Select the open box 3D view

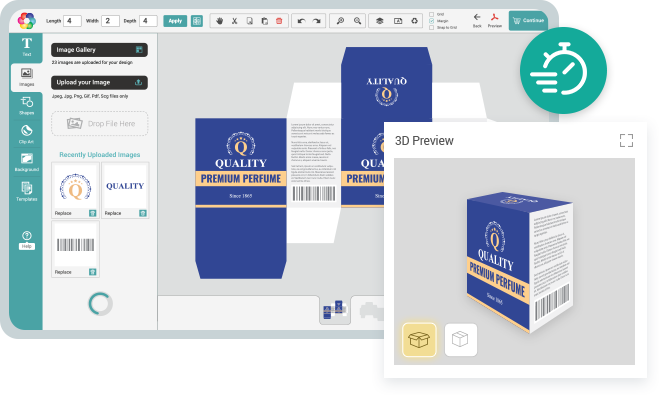(419, 340)
